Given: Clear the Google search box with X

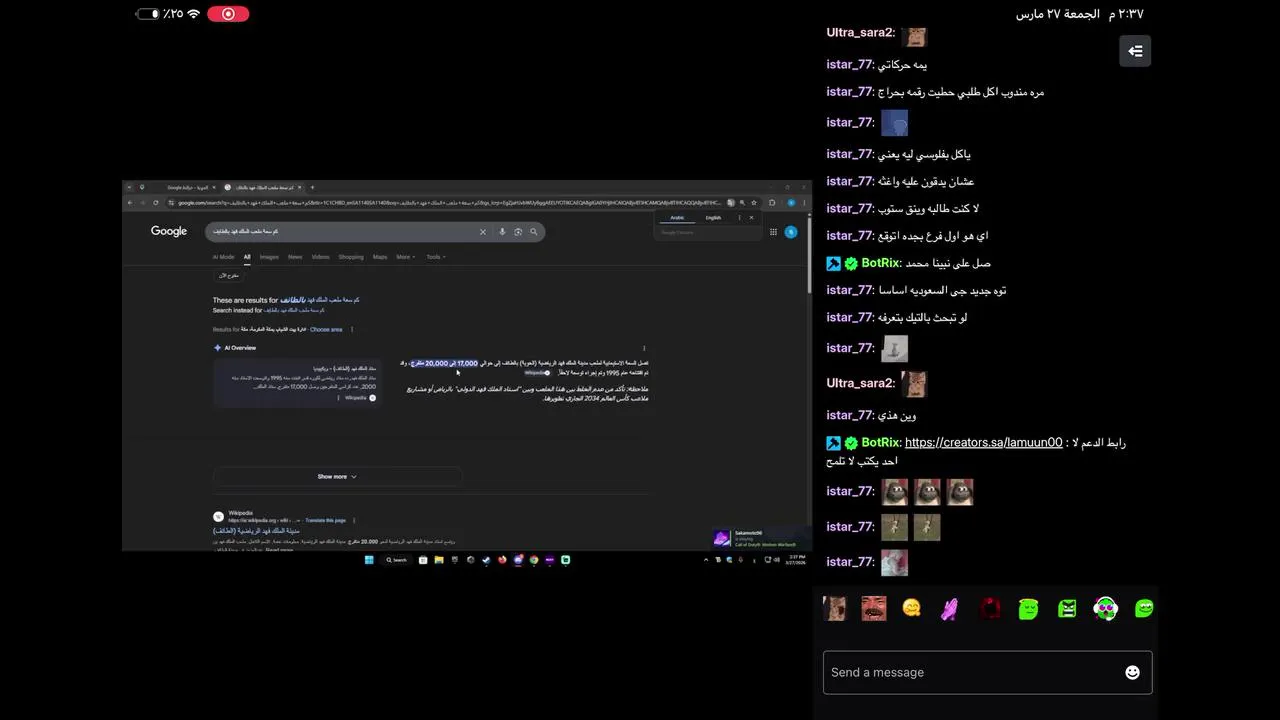Looking at the screenshot, I should 482,232.
